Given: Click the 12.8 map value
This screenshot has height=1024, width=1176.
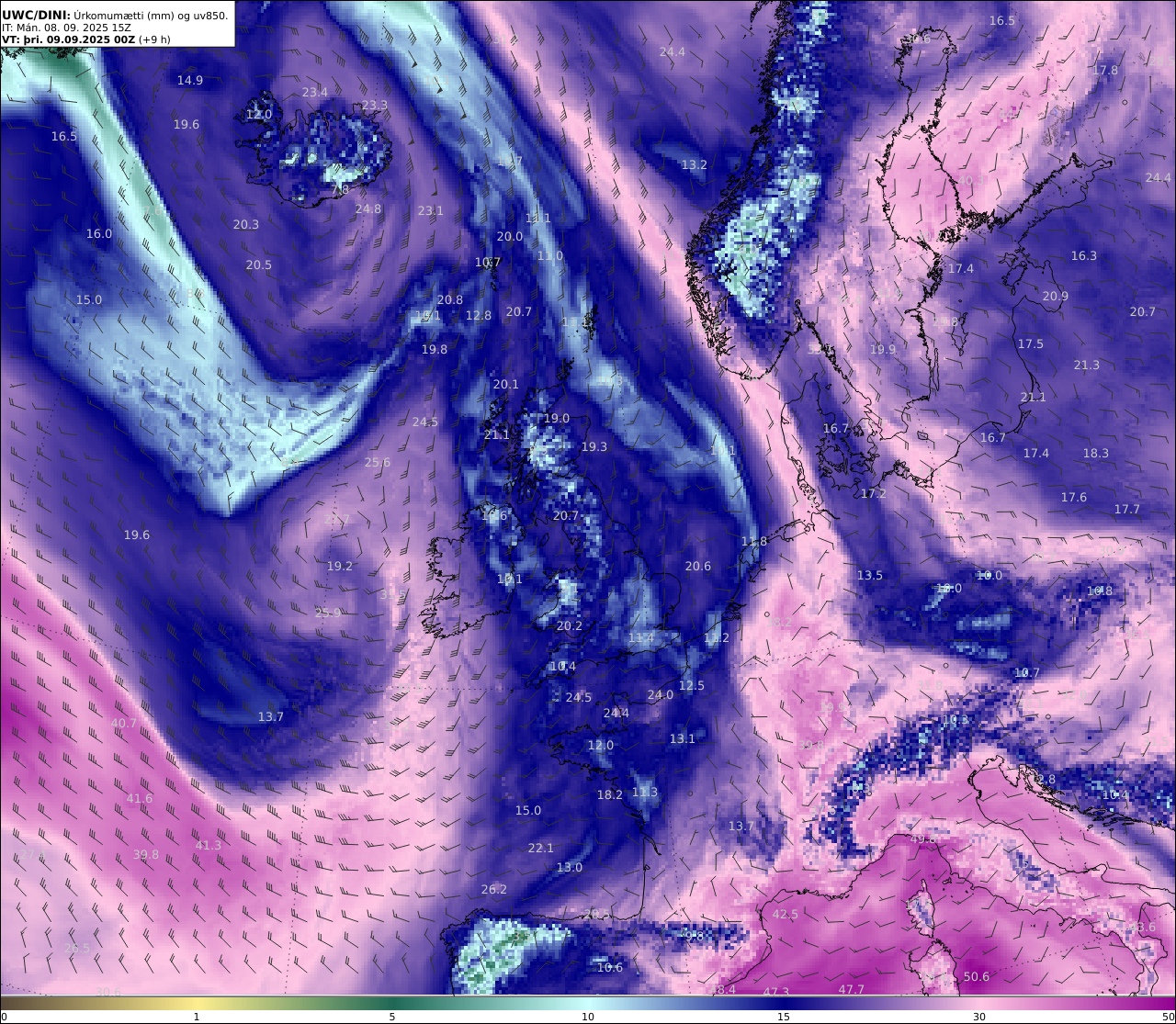Looking at the screenshot, I should coord(478,315).
